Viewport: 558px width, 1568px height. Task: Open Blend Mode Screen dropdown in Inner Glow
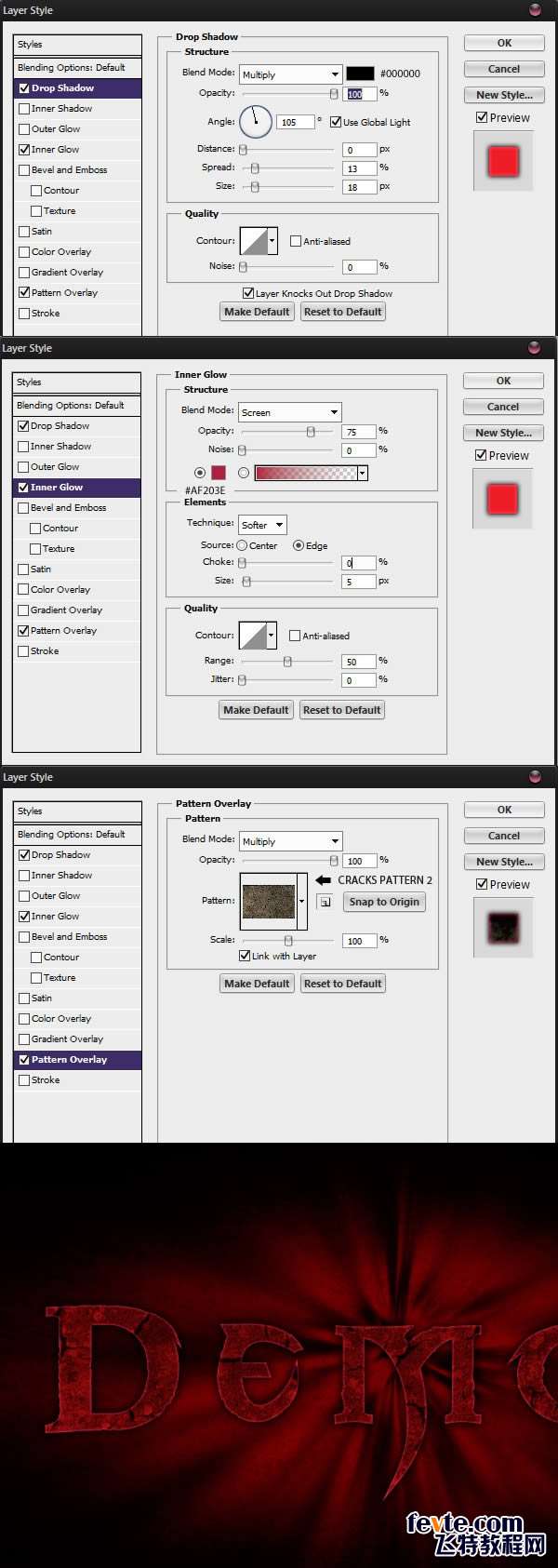pyautogui.click(x=290, y=412)
